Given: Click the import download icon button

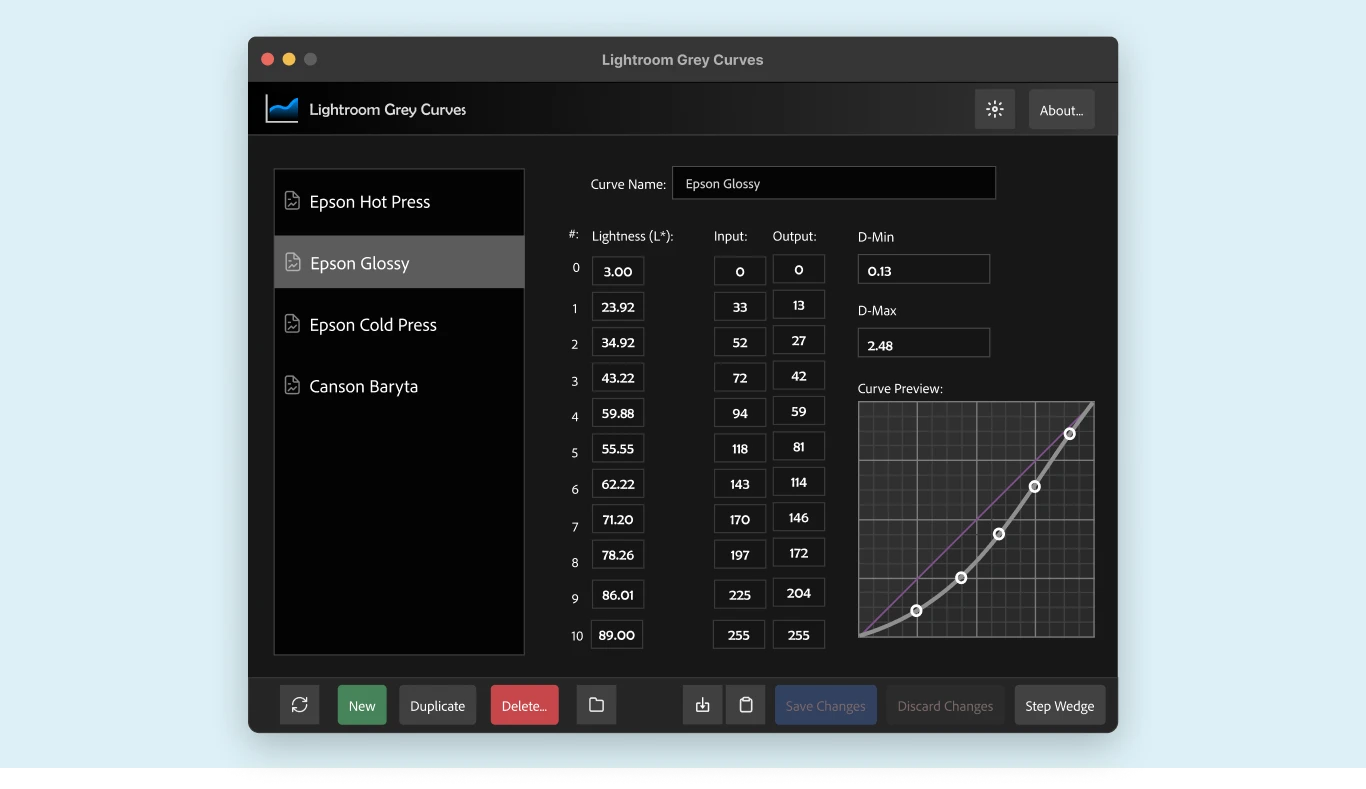Looking at the screenshot, I should point(702,705).
